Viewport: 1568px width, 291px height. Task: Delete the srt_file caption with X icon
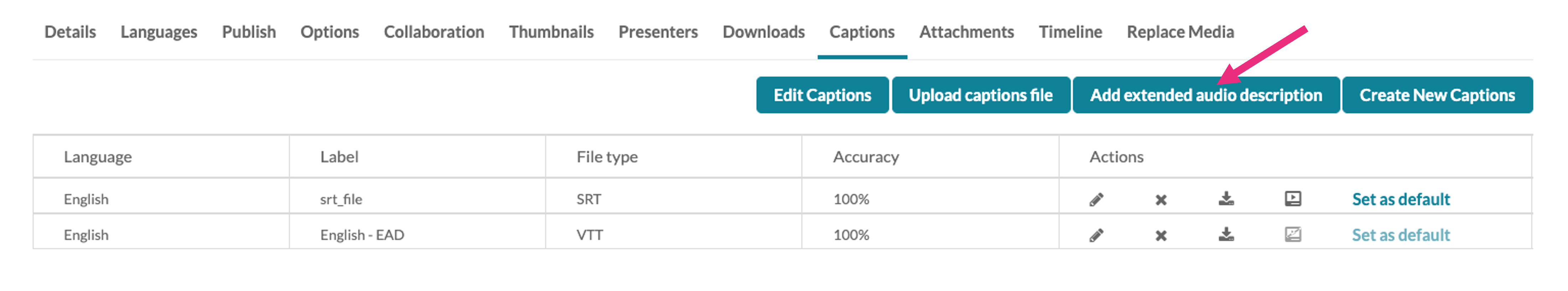(x=1161, y=200)
